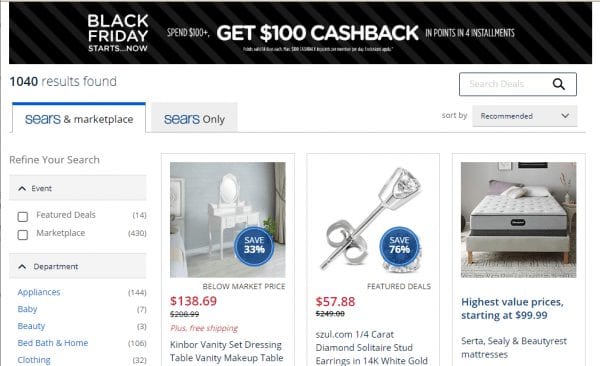Image resolution: width=600 pixels, height=366 pixels.
Task: Click the magnifying glass search icon
Action: pyautogui.click(x=558, y=84)
